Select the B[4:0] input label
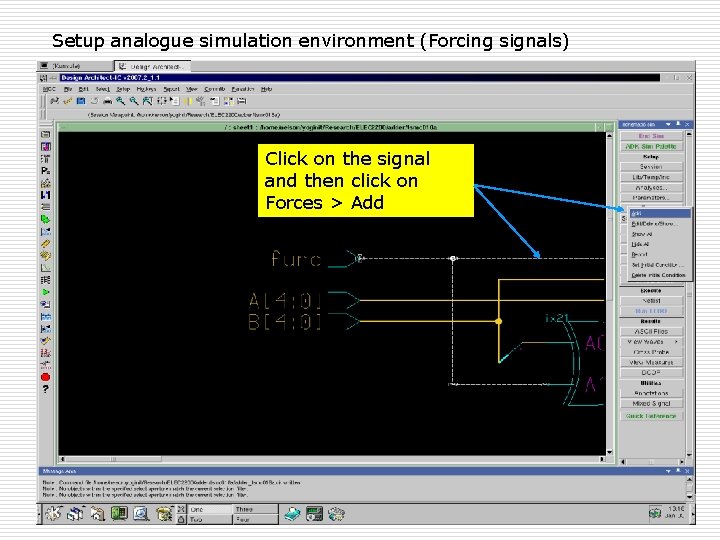Viewport: 720px width, 540px height. 285,321
